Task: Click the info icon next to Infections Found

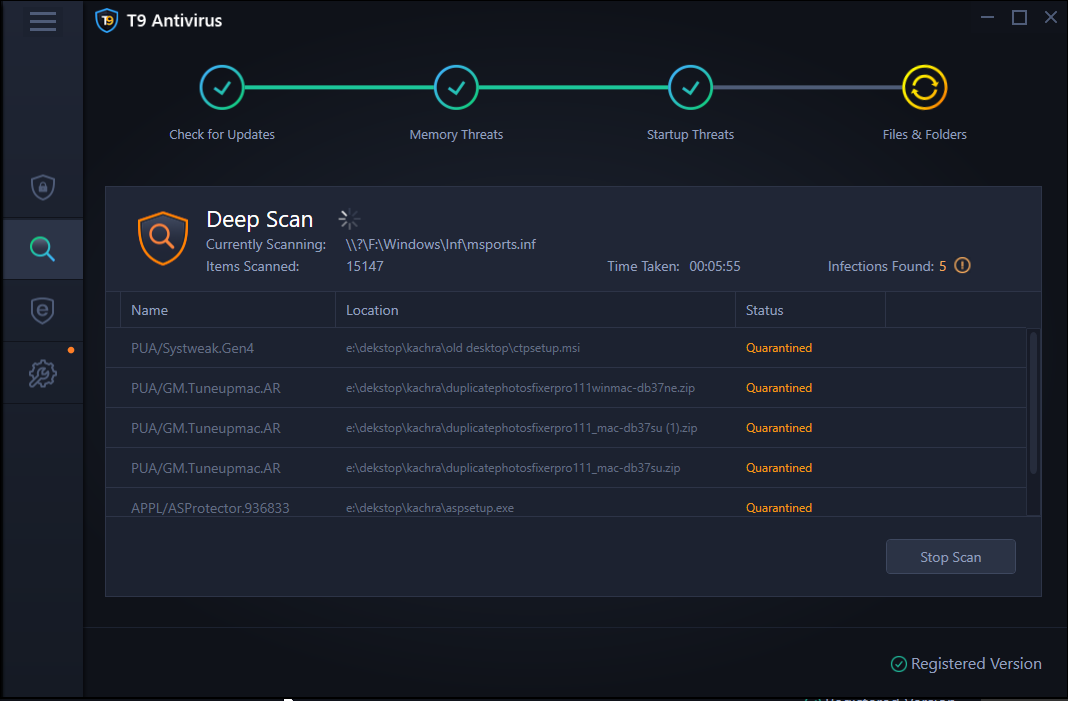Action: tap(961, 265)
